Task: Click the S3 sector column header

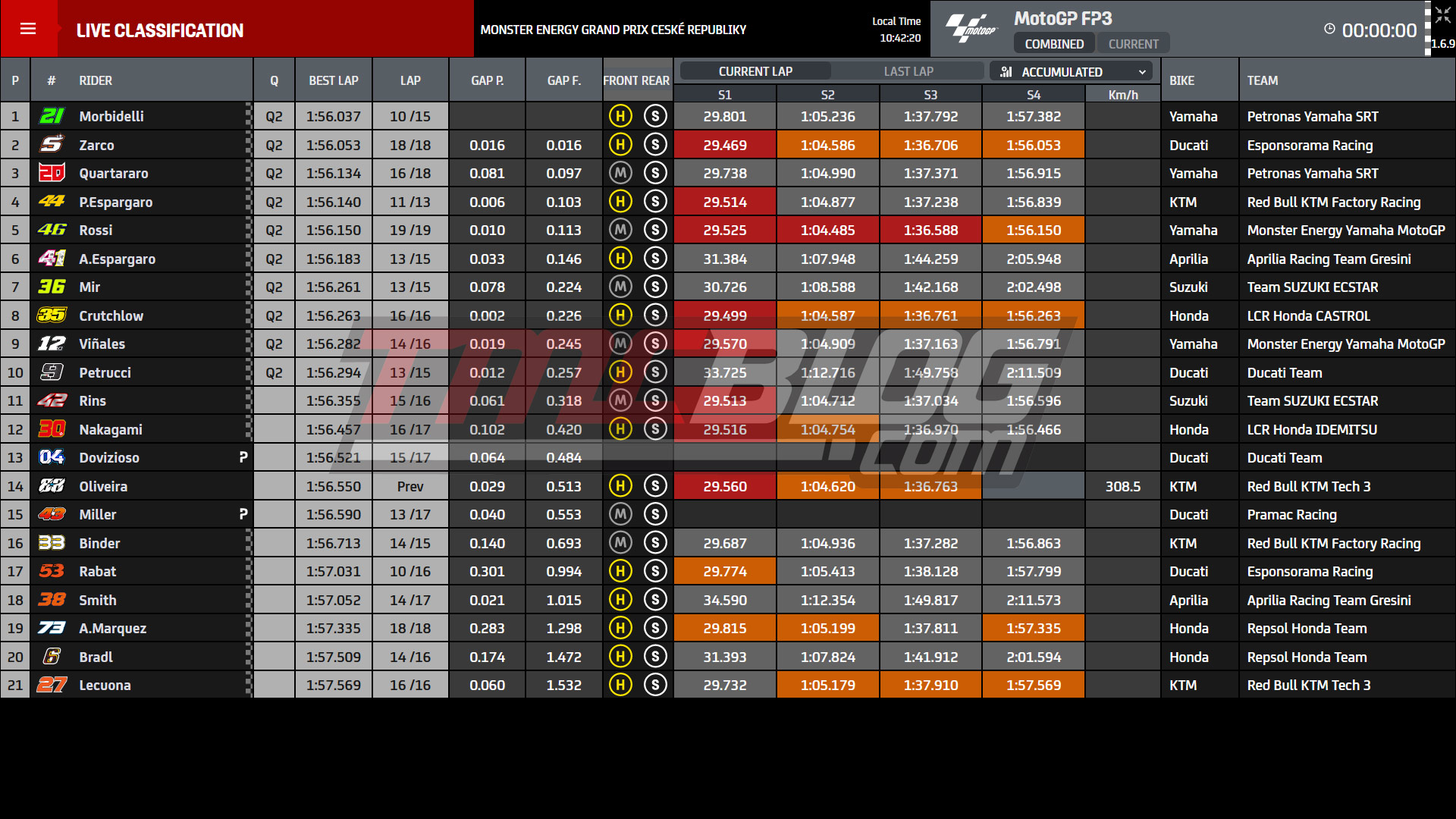Action: tap(930, 95)
